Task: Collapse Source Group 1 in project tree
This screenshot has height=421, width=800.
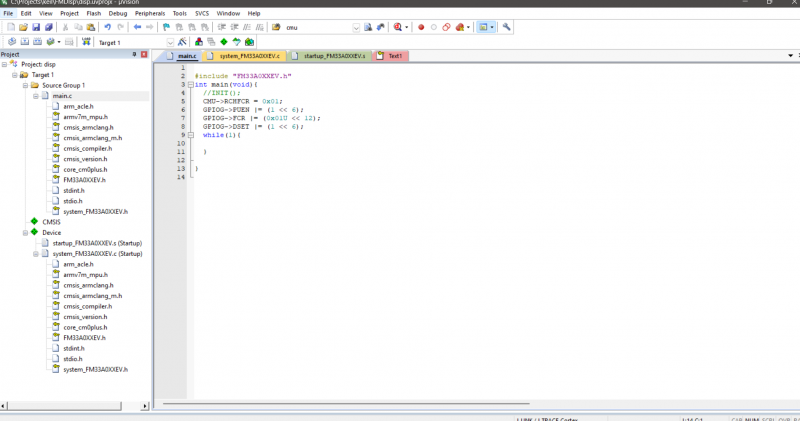Action: point(24,85)
